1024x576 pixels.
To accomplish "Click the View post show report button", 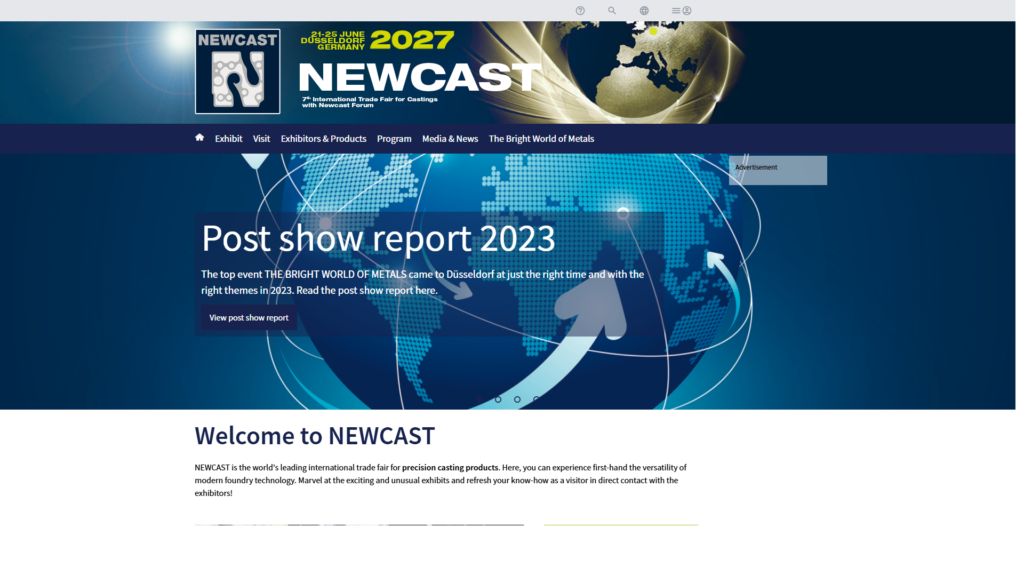I will [x=249, y=318].
